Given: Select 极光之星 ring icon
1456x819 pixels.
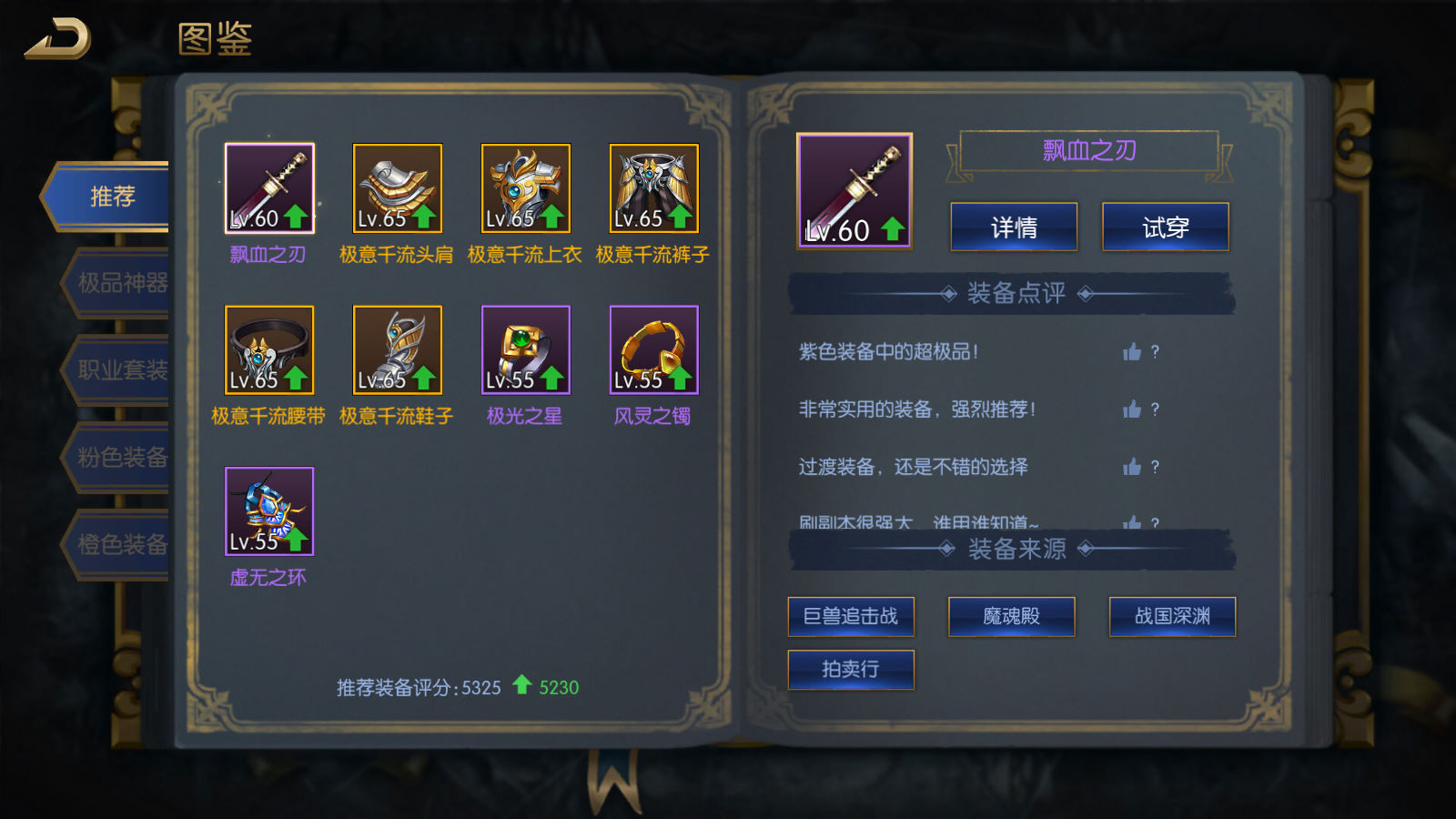Looking at the screenshot, I should (526, 350).
